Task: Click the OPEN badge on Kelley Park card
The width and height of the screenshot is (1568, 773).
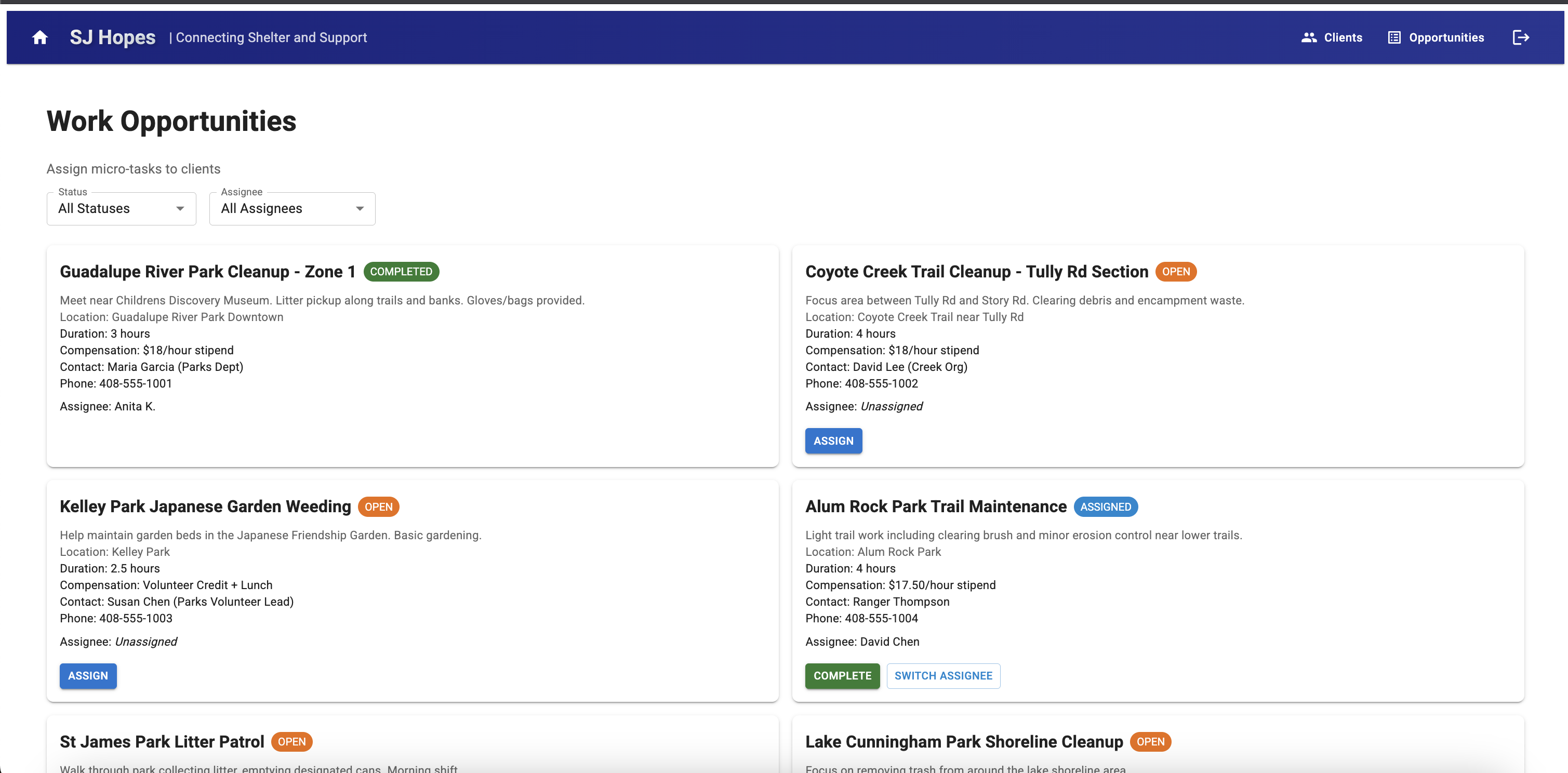Action: tap(378, 507)
